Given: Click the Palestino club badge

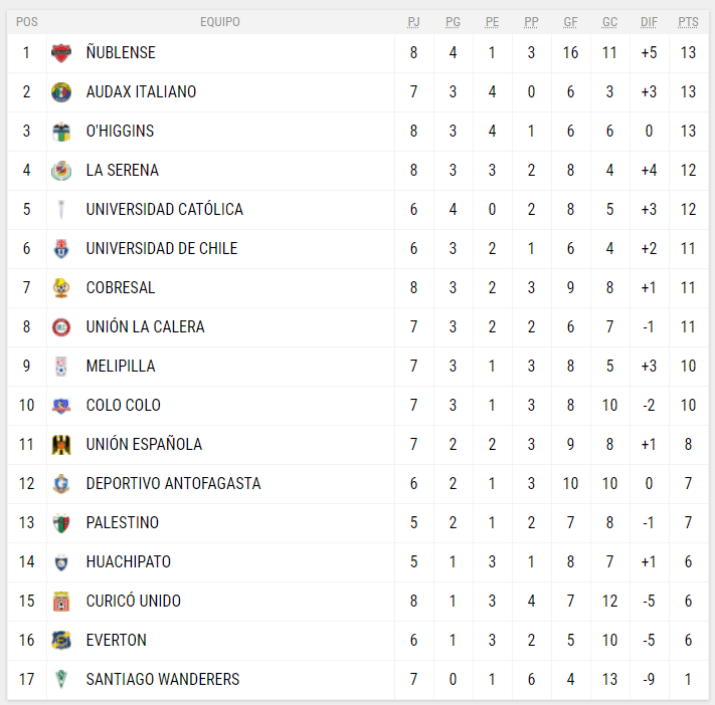Looking at the screenshot, I should pos(62,523).
